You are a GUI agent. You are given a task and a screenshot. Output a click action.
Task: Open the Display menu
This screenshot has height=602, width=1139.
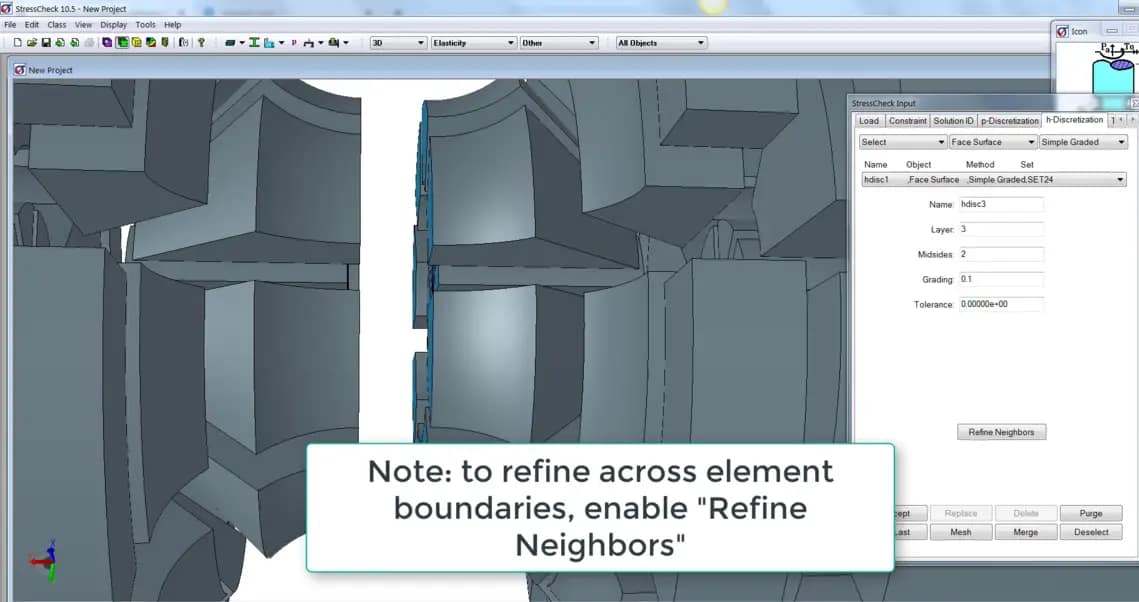click(x=113, y=24)
